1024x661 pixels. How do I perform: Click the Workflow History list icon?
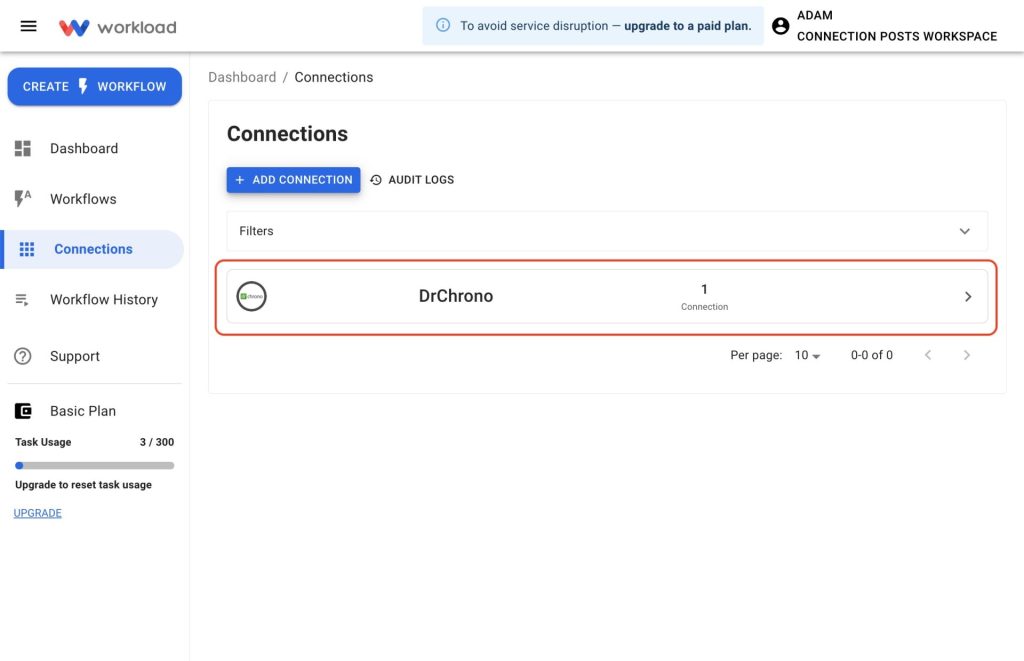(22, 300)
